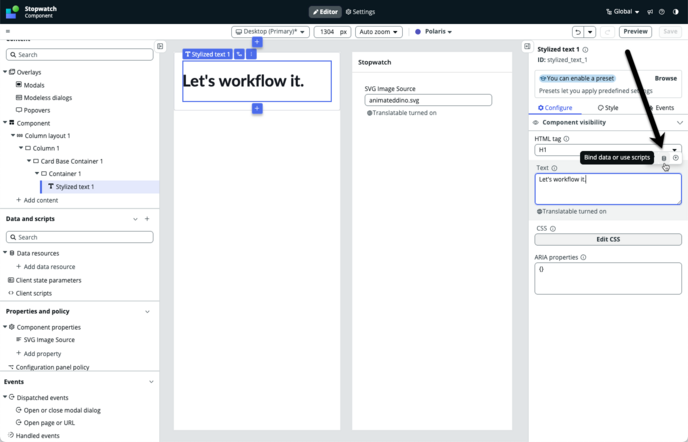
Task: Click the info icon beside CSS label
Action: click(553, 229)
